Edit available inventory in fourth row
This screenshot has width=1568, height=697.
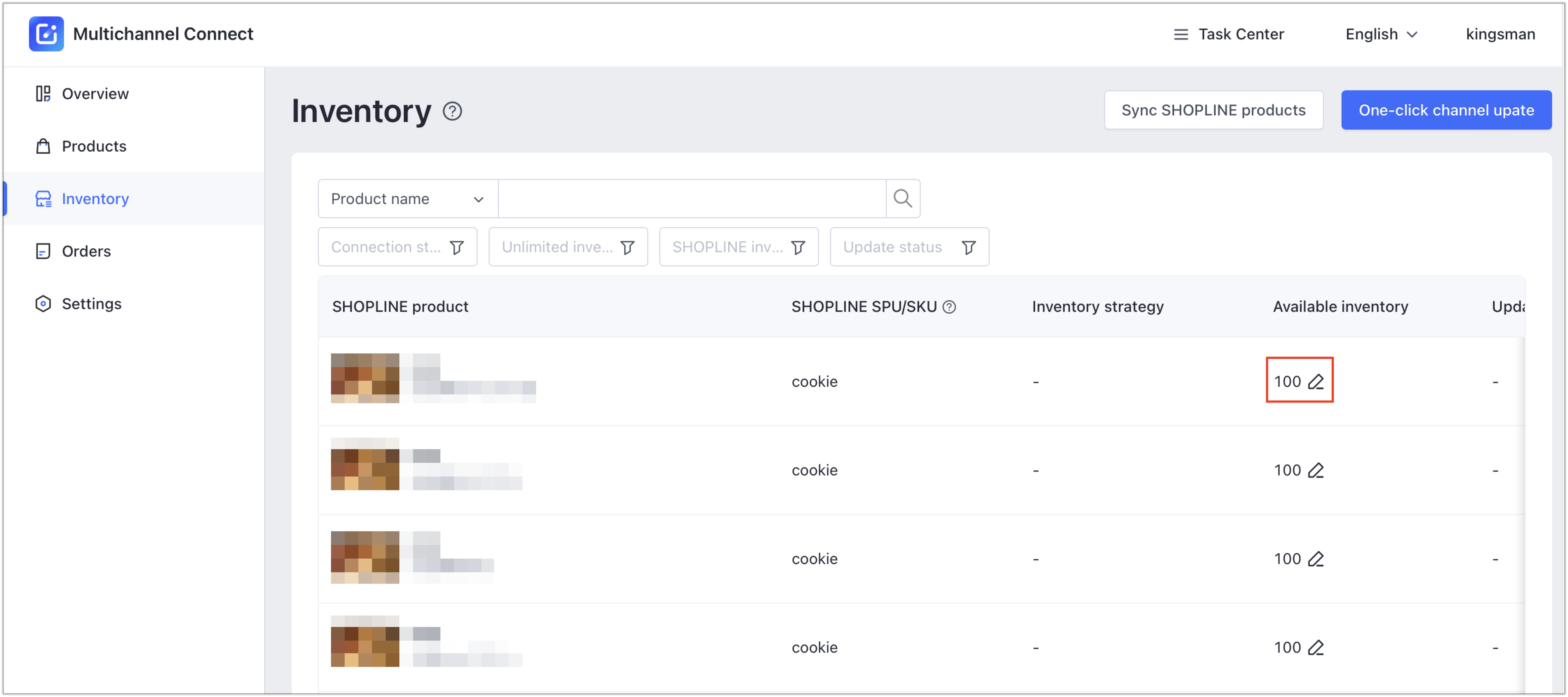(x=1316, y=648)
